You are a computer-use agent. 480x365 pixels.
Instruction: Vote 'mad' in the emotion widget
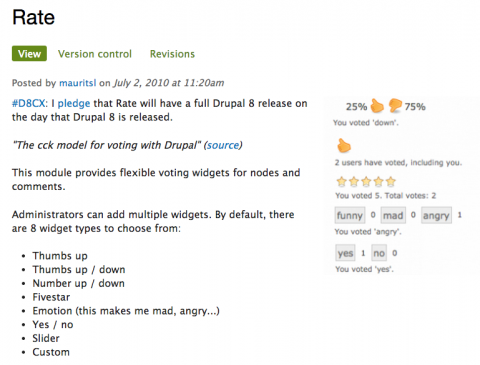pos(393,215)
